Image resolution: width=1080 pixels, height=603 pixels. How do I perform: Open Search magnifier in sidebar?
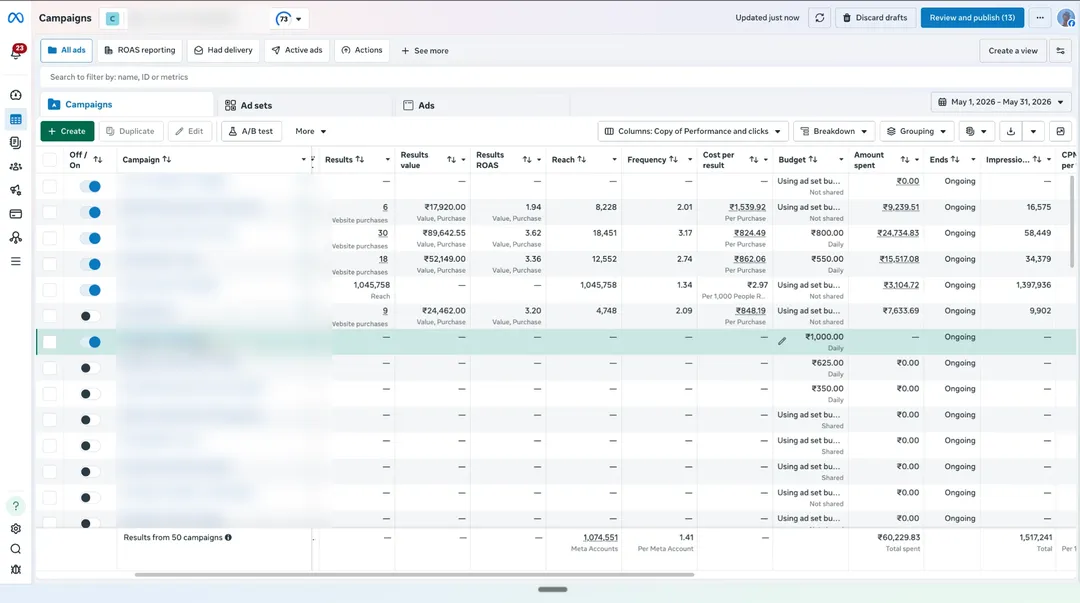16,549
